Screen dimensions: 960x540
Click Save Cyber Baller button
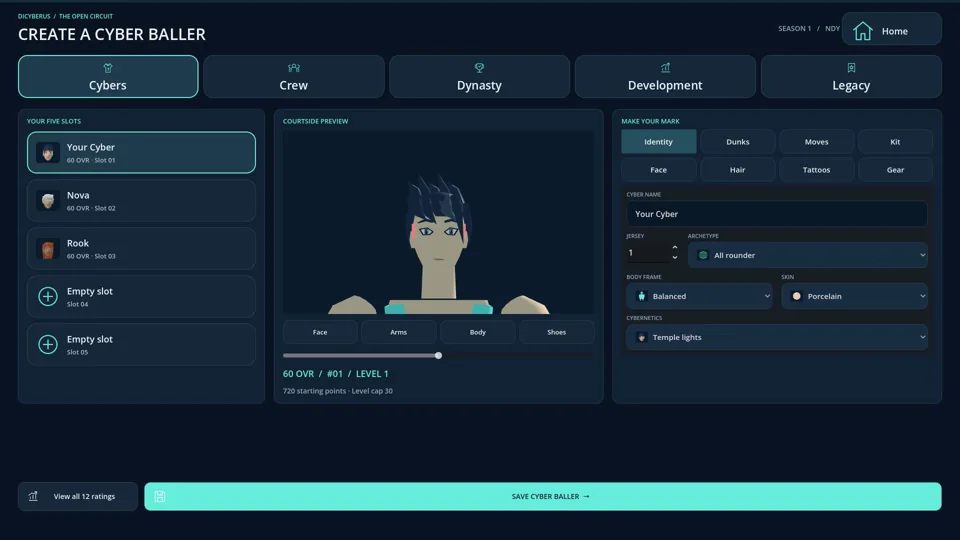click(542, 496)
